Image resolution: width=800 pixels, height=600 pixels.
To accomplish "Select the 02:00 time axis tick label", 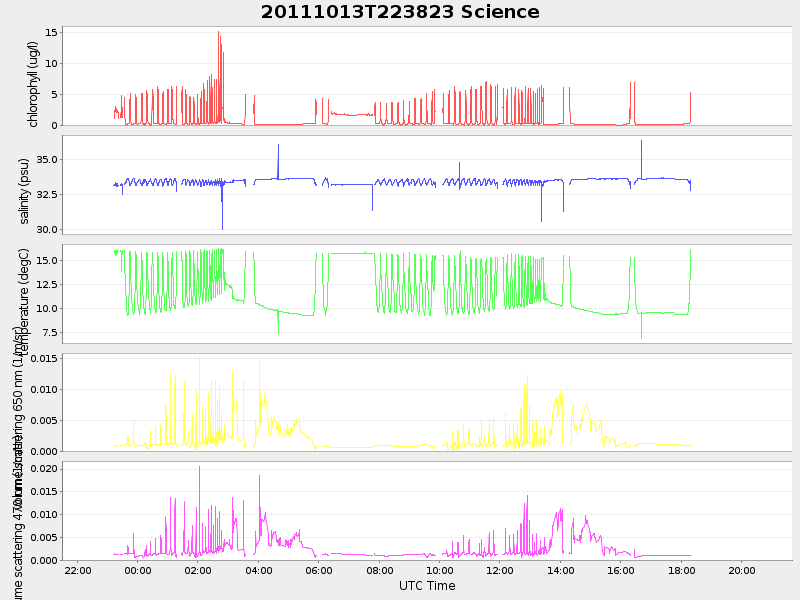I will coord(198,570).
